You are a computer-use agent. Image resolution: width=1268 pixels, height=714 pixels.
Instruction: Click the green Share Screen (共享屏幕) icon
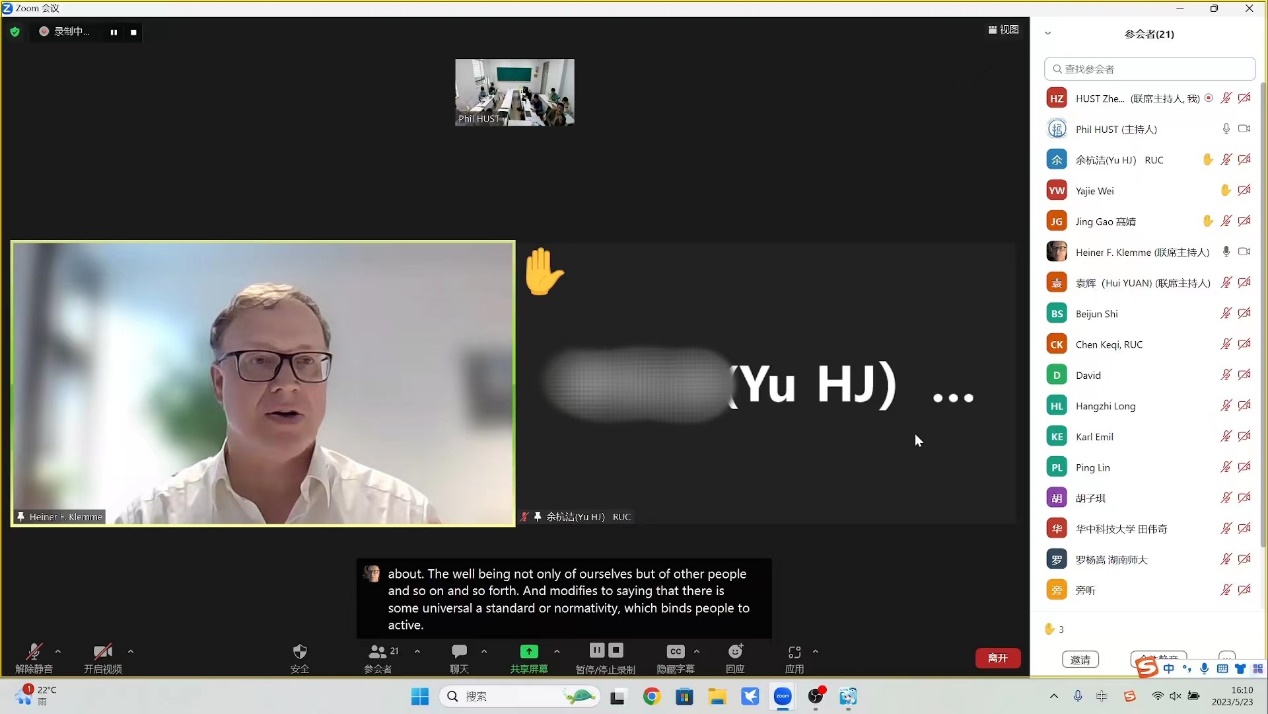pyautogui.click(x=529, y=652)
